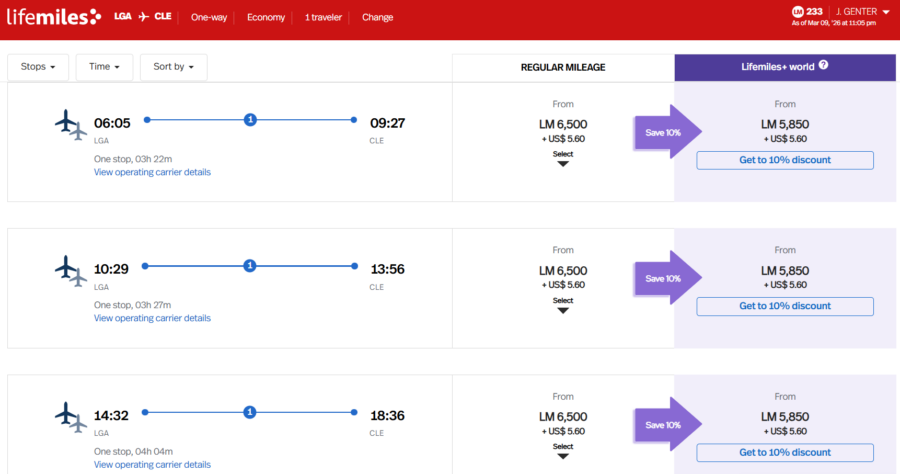The width and height of the screenshot is (900, 474).
Task: Click the 18:36 arrival time
Action: point(387,415)
